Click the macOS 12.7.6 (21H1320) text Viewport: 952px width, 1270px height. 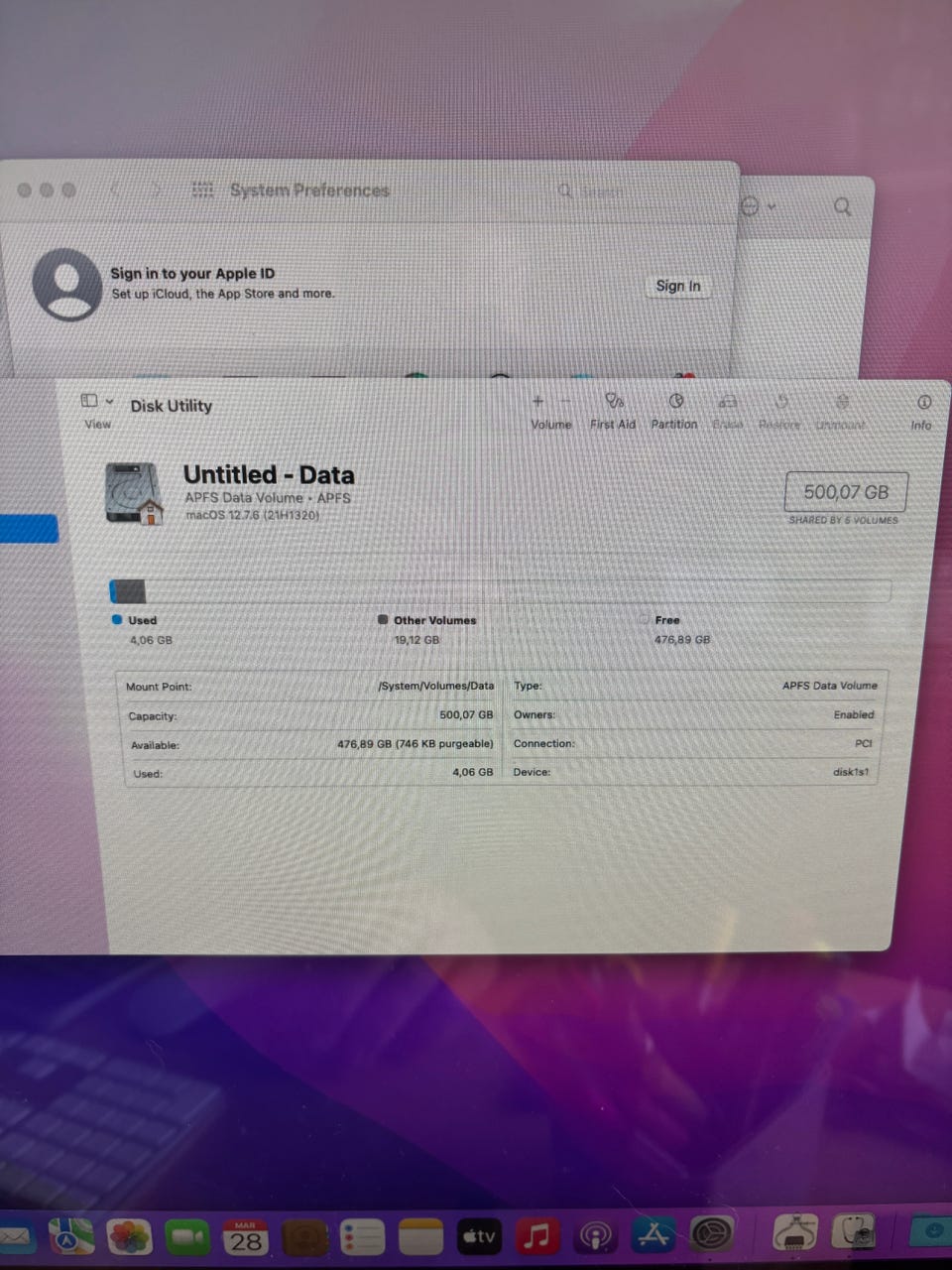click(x=252, y=515)
